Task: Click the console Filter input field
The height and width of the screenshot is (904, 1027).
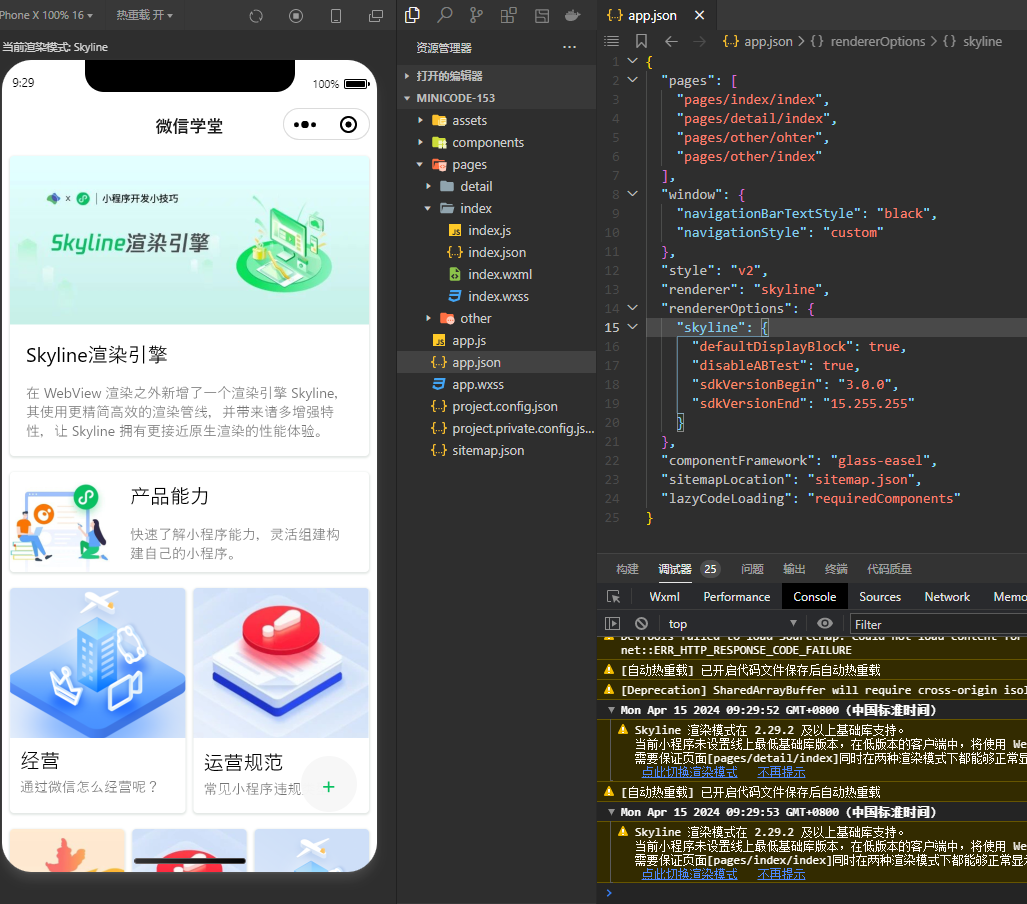Action: pos(938,624)
